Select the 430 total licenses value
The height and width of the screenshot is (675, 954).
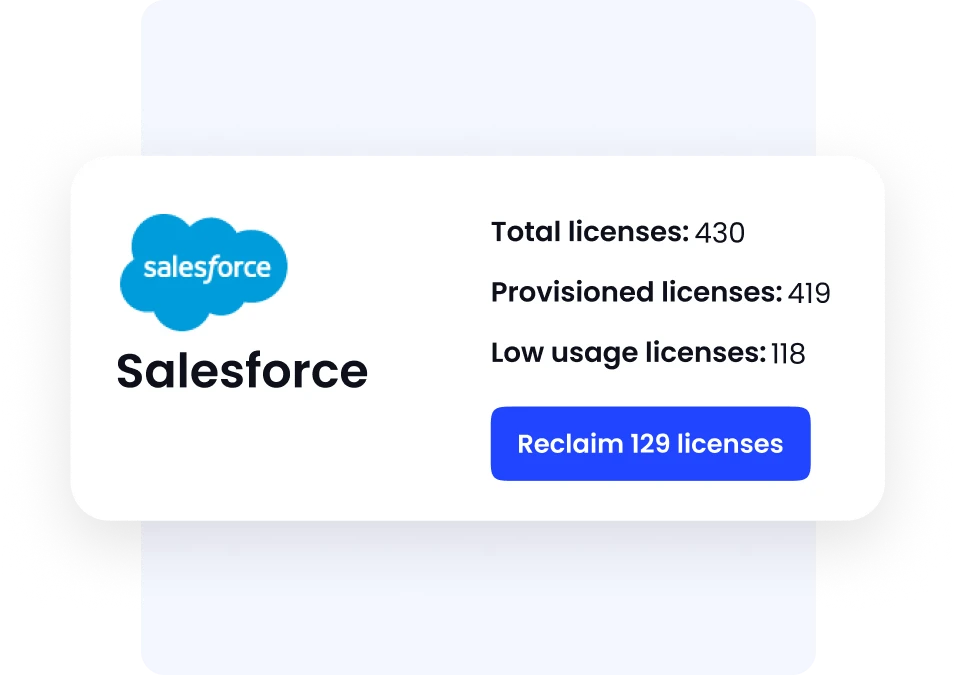click(x=720, y=233)
